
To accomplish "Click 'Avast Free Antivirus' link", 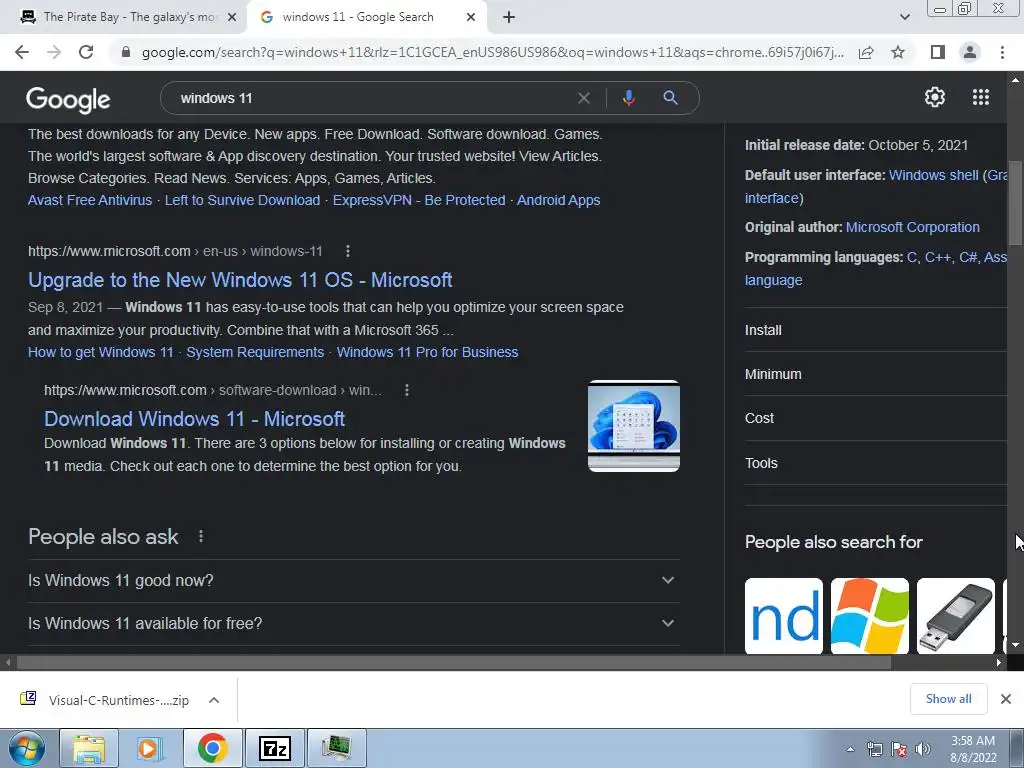I will point(90,200).
